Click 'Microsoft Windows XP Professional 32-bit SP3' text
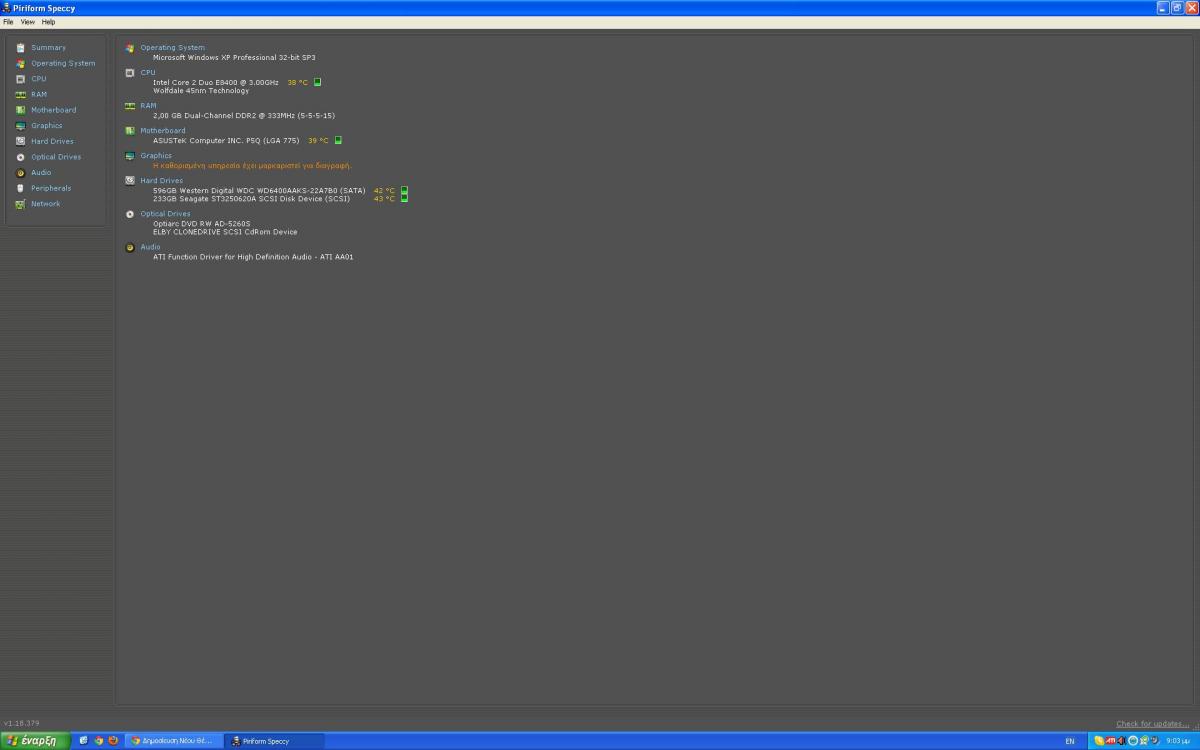Screen dimensions: 1200x750 pos(234,57)
